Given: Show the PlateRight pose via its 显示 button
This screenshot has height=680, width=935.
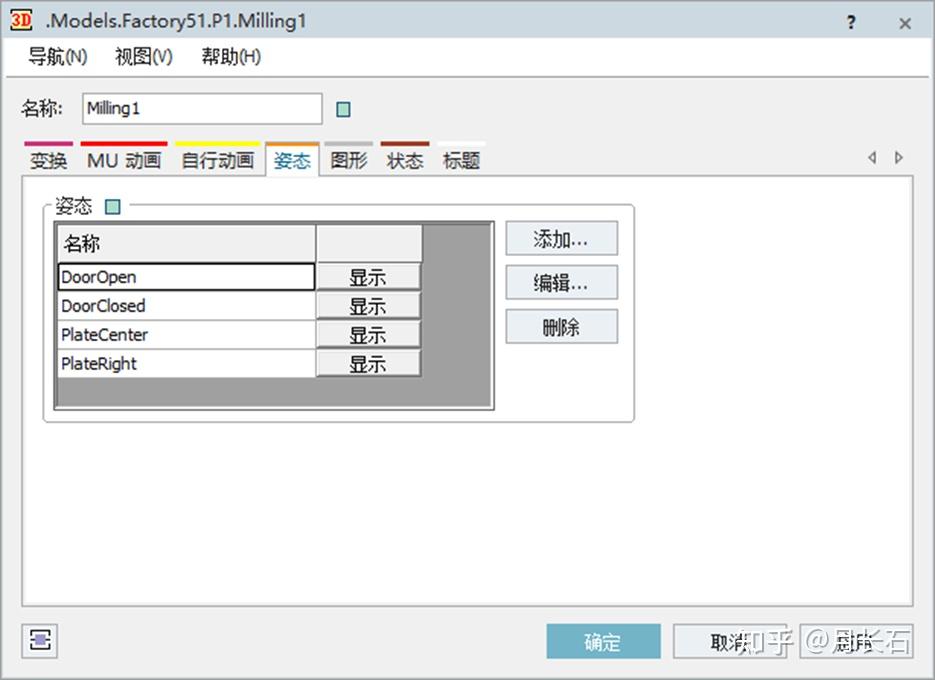Looking at the screenshot, I should [368, 363].
